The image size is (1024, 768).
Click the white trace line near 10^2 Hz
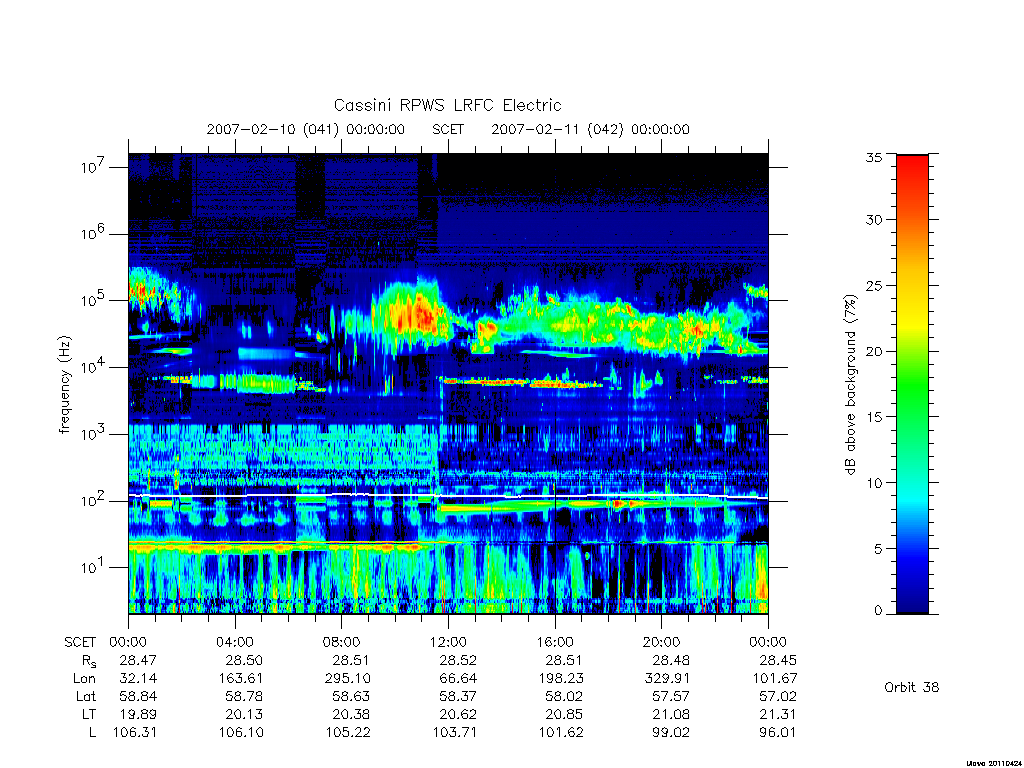448,496
